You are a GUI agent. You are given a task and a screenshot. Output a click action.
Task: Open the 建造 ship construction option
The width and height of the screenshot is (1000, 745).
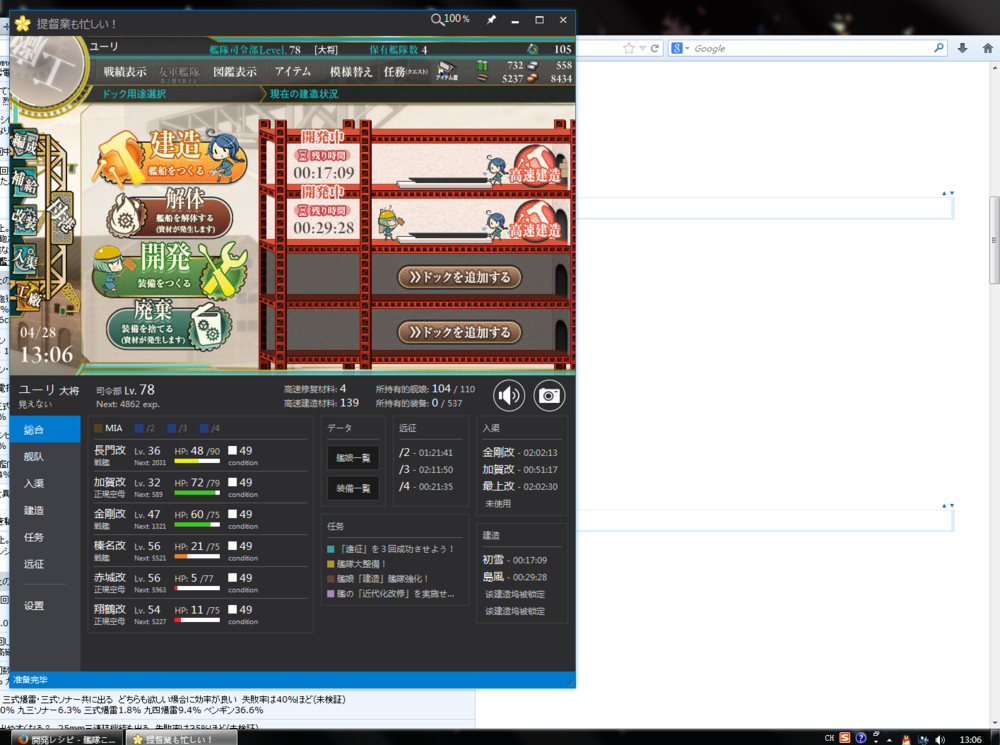(x=170, y=156)
